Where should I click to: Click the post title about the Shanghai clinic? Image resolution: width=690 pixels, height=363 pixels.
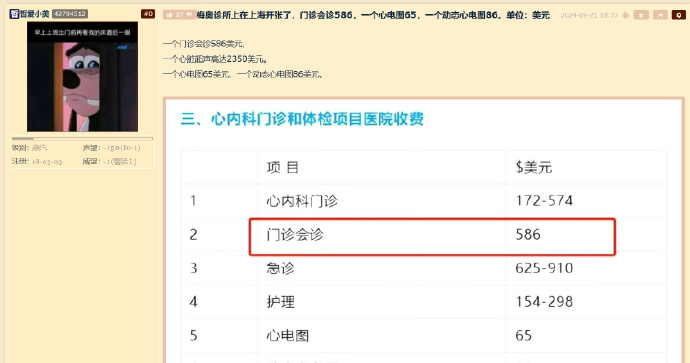pyautogui.click(x=373, y=15)
